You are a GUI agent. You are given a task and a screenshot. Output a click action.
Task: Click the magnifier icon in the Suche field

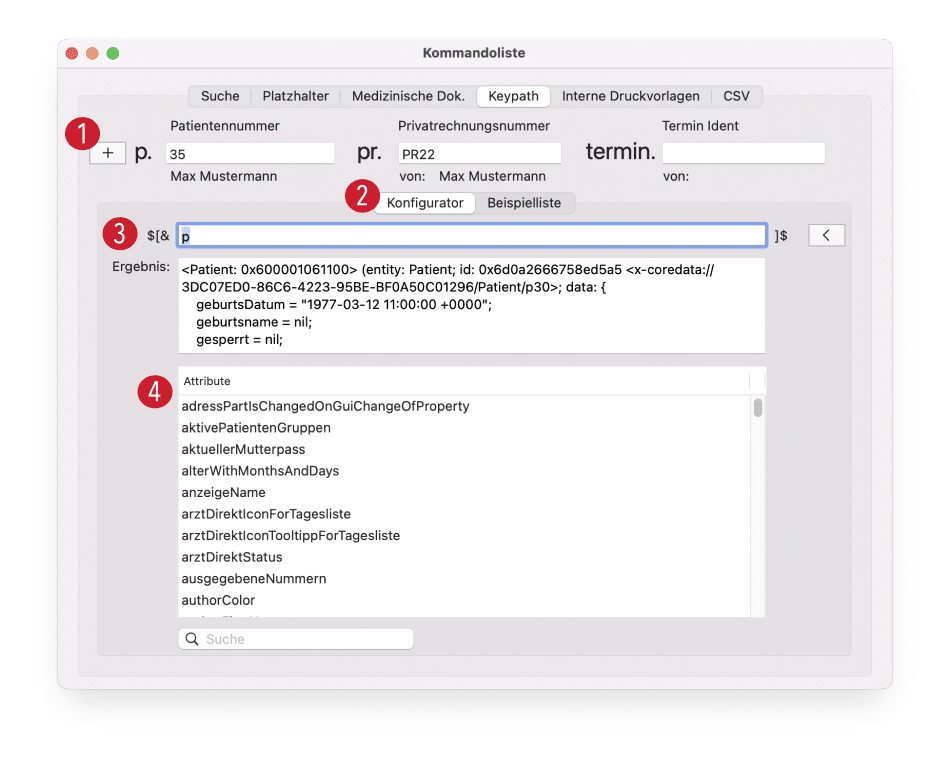tap(192, 639)
